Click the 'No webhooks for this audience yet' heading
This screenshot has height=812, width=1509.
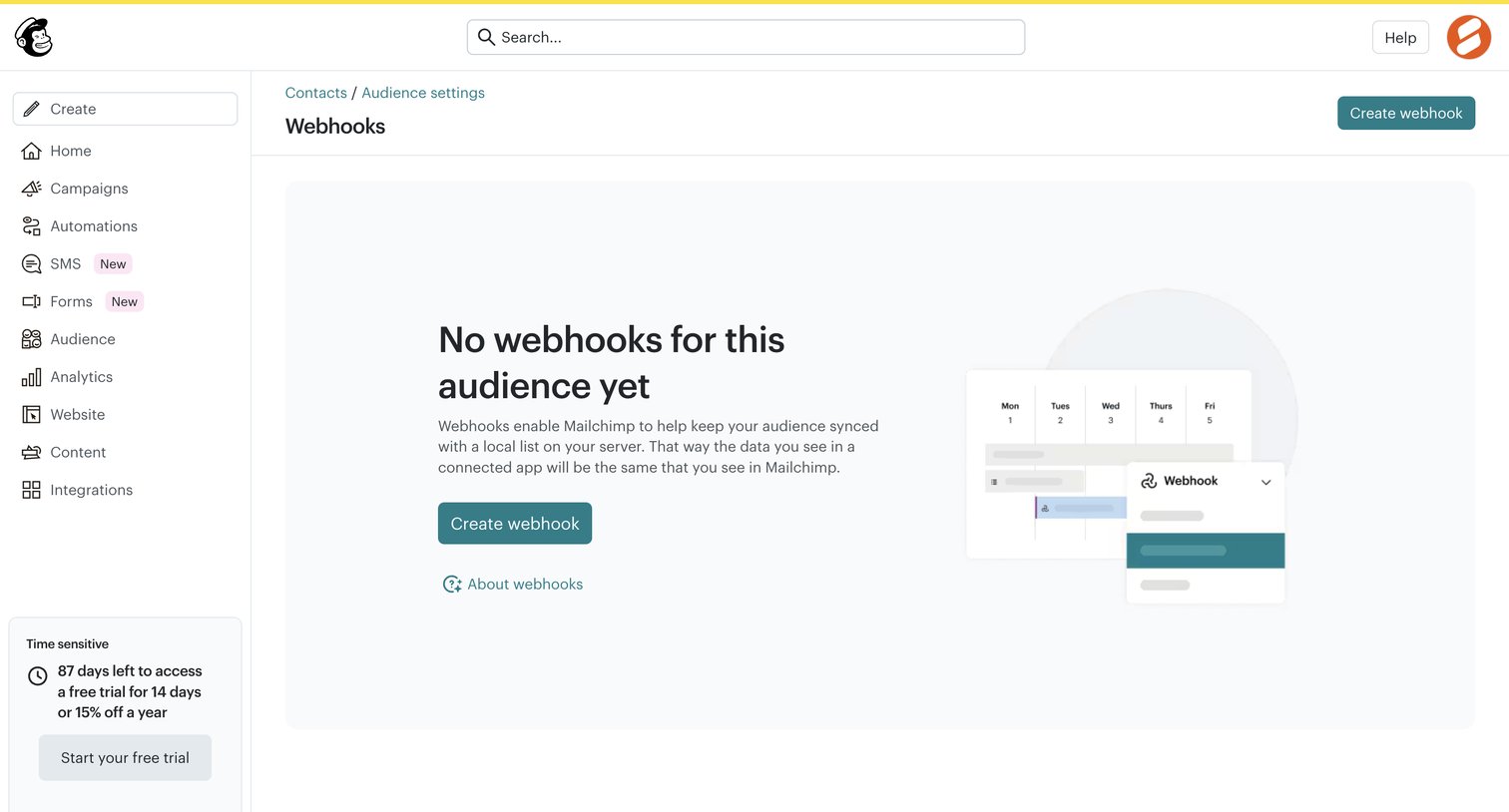point(611,363)
